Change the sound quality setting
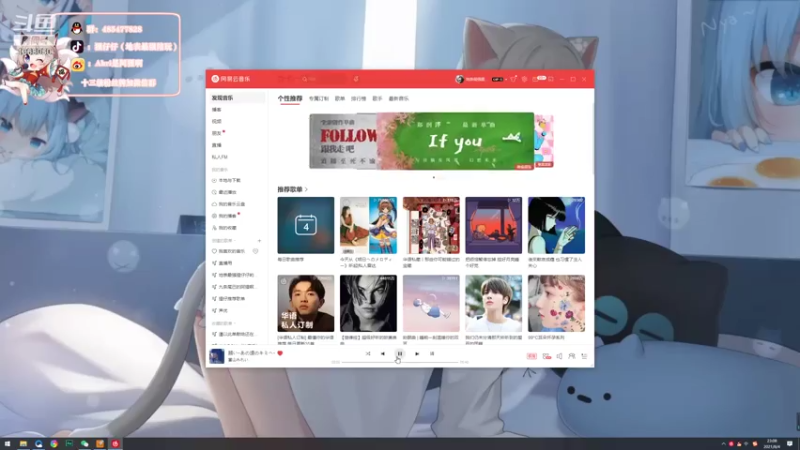The height and width of the screenshot is (450, 800). 532,356
